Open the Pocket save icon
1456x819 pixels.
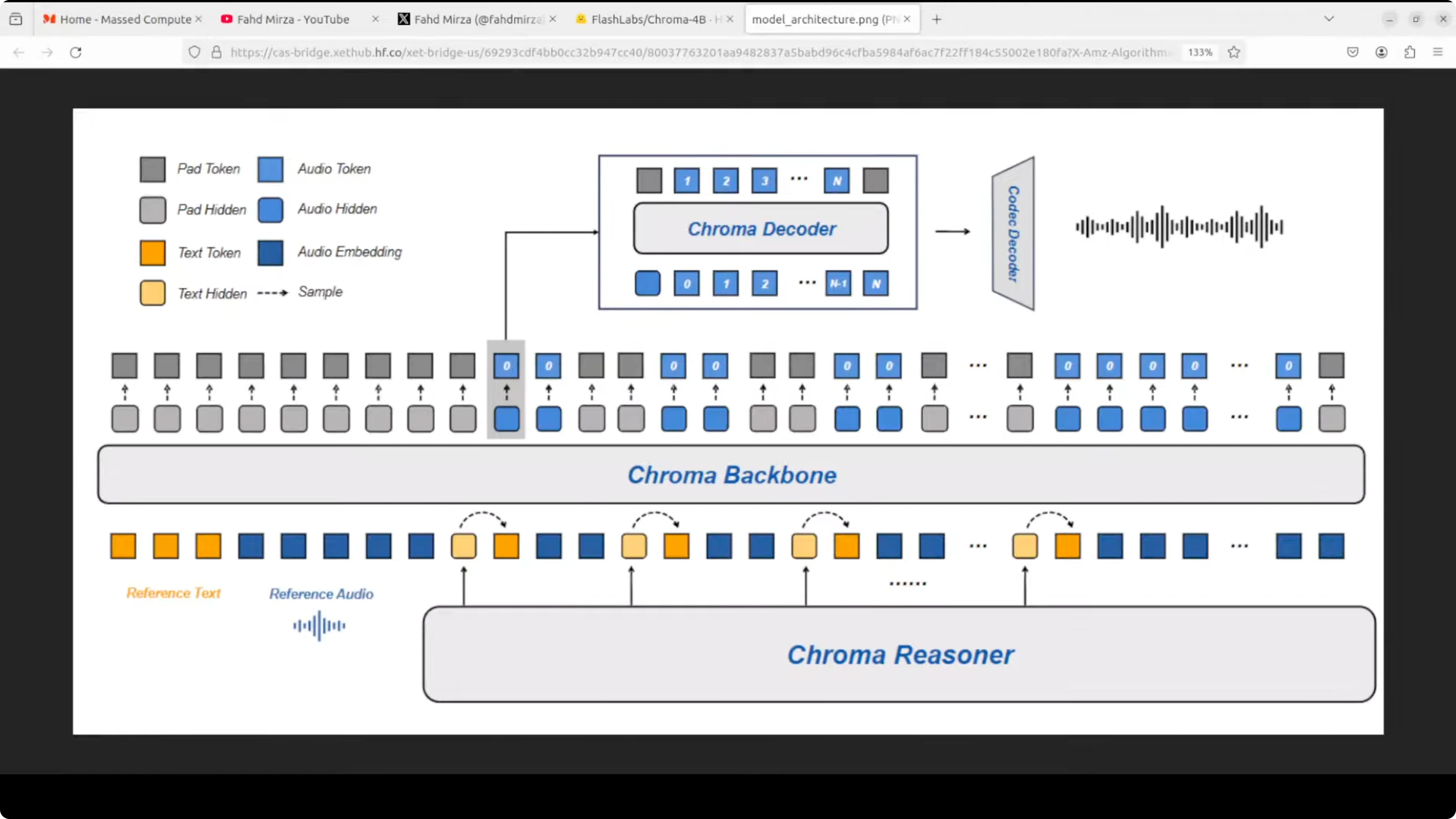tap(1353, 53)
